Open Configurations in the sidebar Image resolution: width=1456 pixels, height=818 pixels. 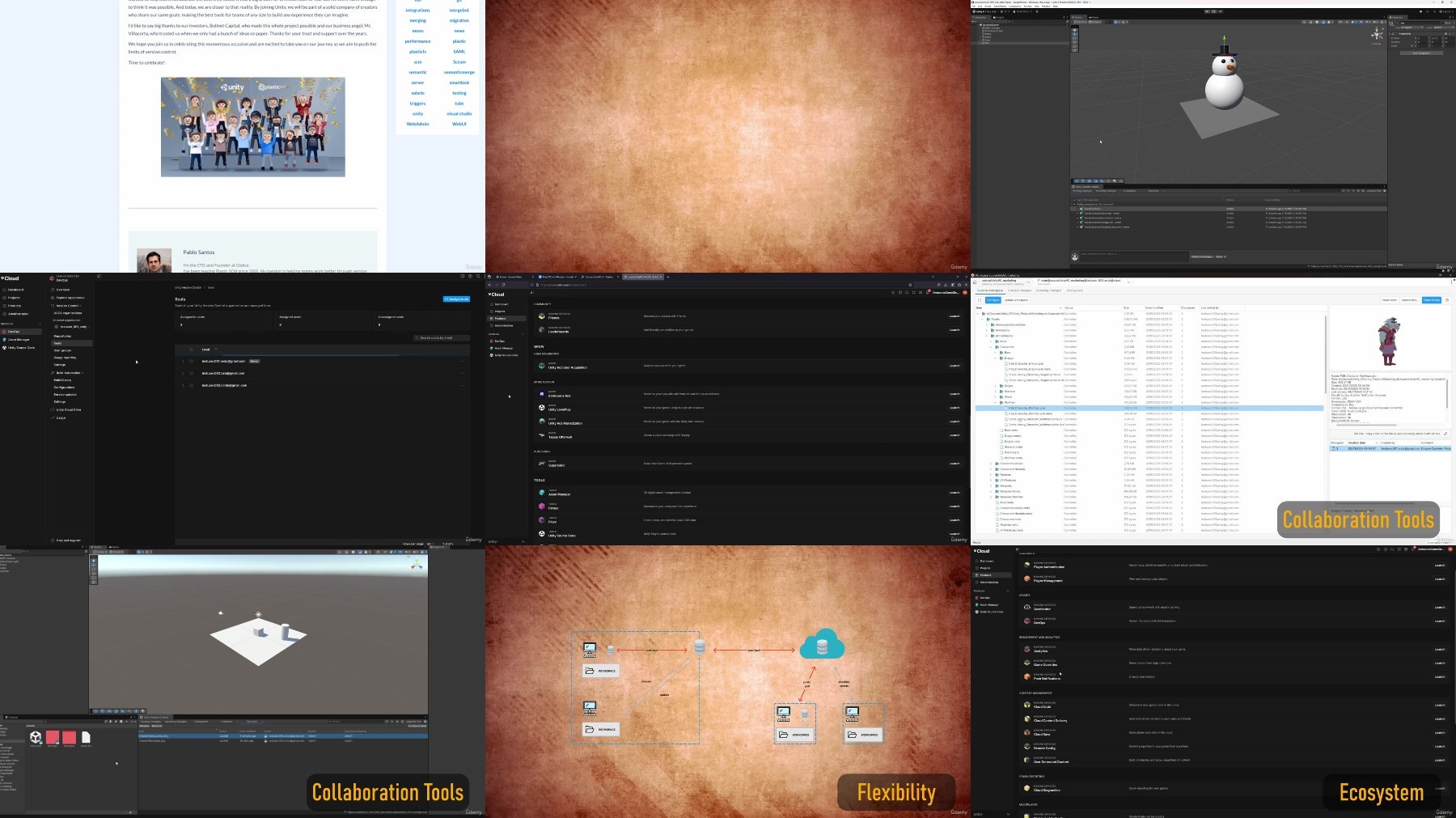[65, 388]
